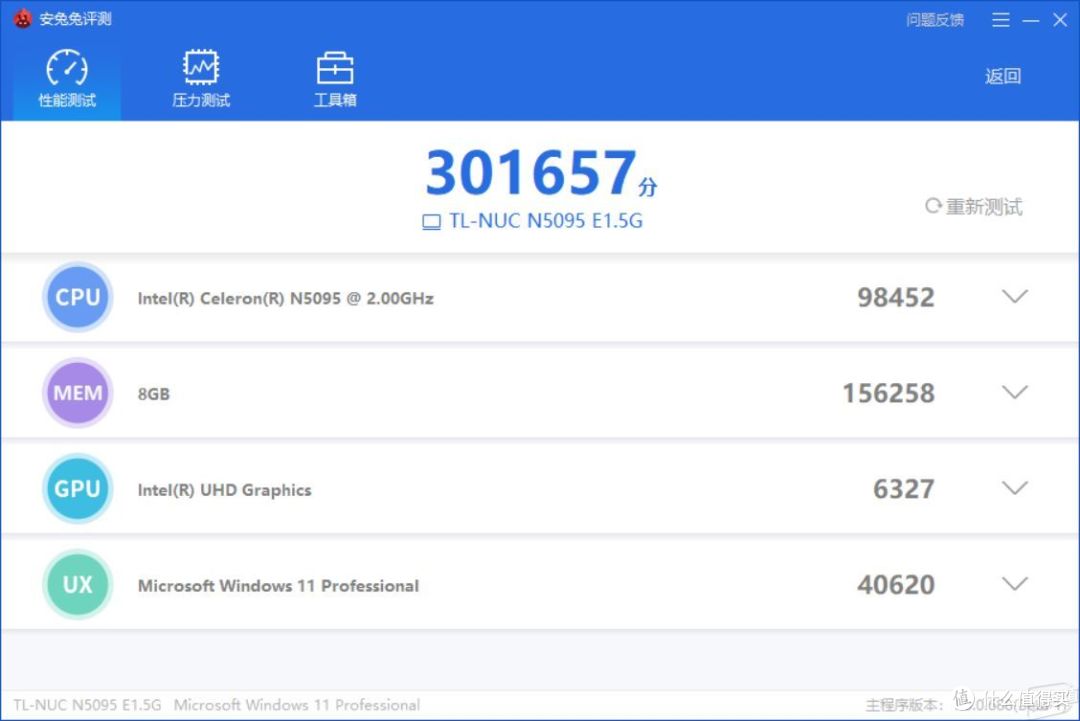The image size is (1080, 721).
Task: Click the UX score 40620
Action: pos(895,585)
